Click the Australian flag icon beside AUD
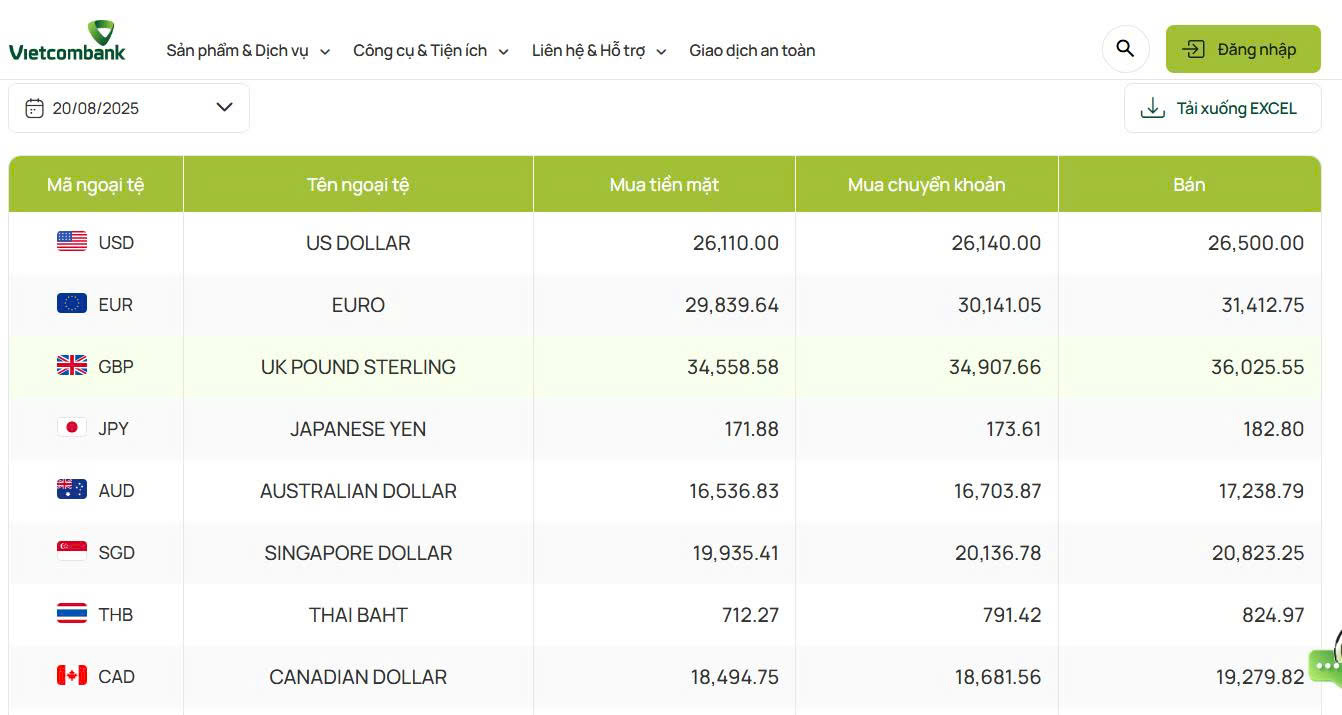 pyautogui.click(x=71, y=490)
